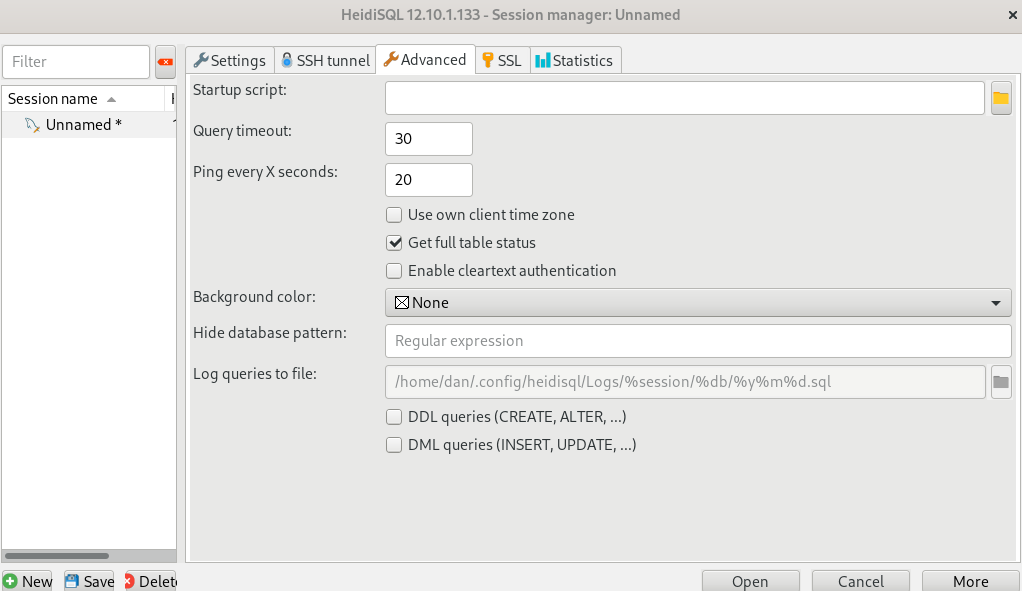Image resolution: width=1022 pixels, height=591 pixels.
Task: Click into the Startup script field
Action: 684,98
